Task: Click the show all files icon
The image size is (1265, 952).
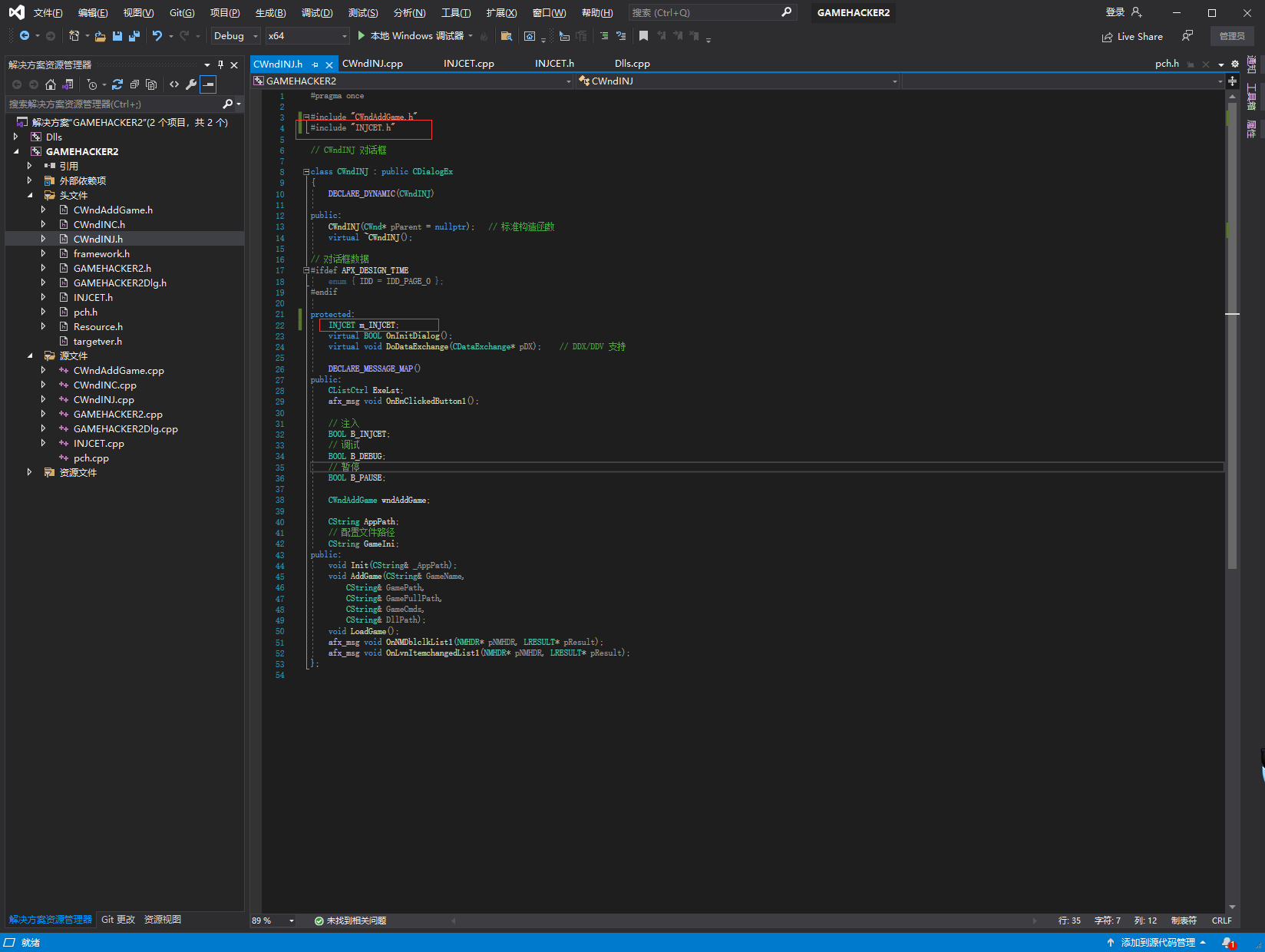Action: 151,84
